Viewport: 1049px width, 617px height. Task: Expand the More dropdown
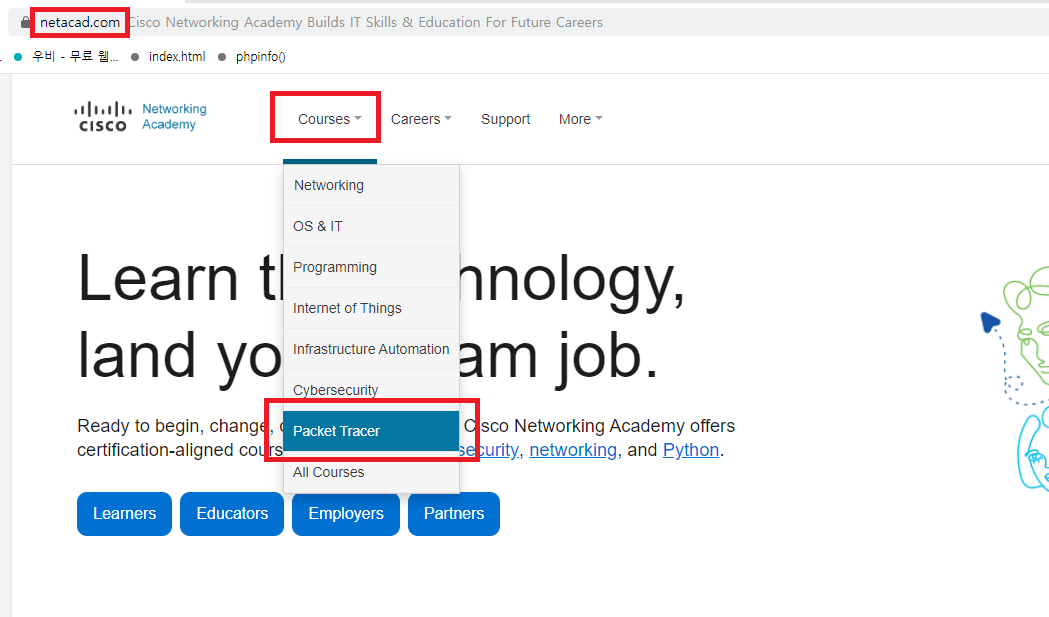tap(580, 119)
